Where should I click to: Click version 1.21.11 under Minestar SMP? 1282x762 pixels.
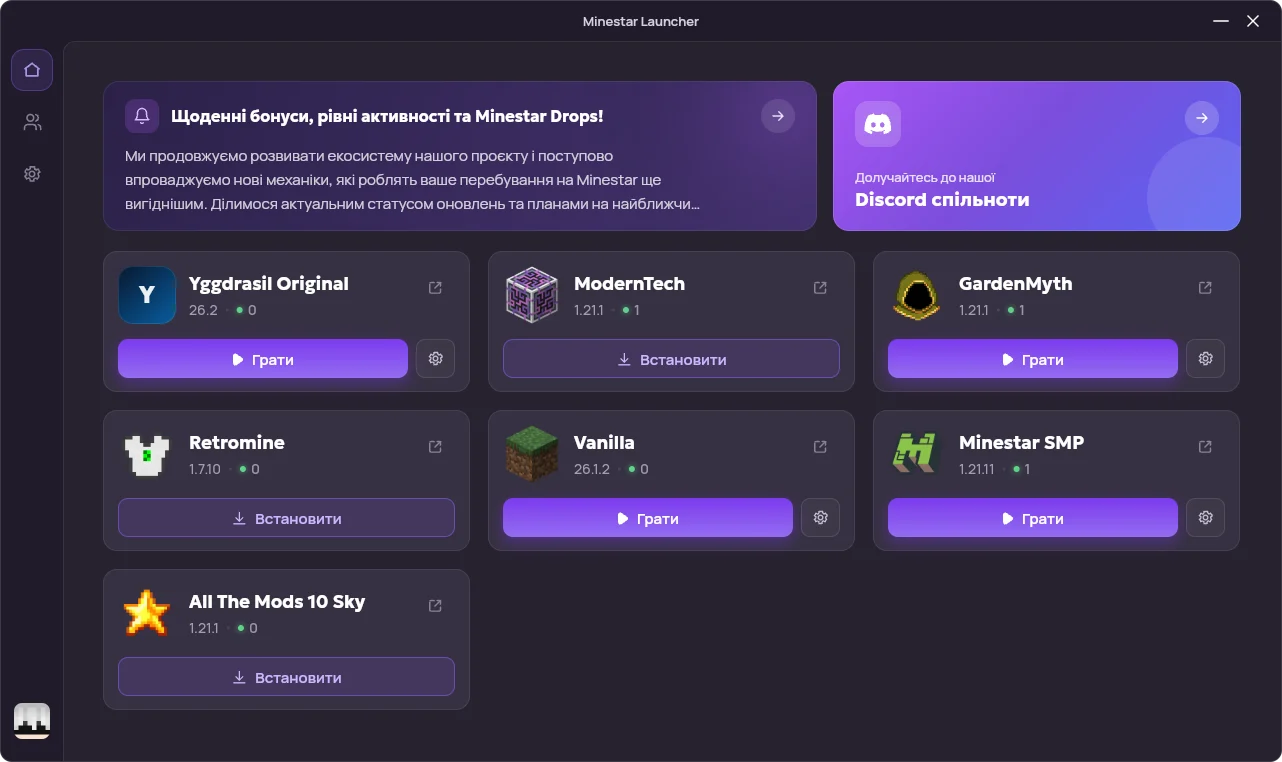point(976,469)
